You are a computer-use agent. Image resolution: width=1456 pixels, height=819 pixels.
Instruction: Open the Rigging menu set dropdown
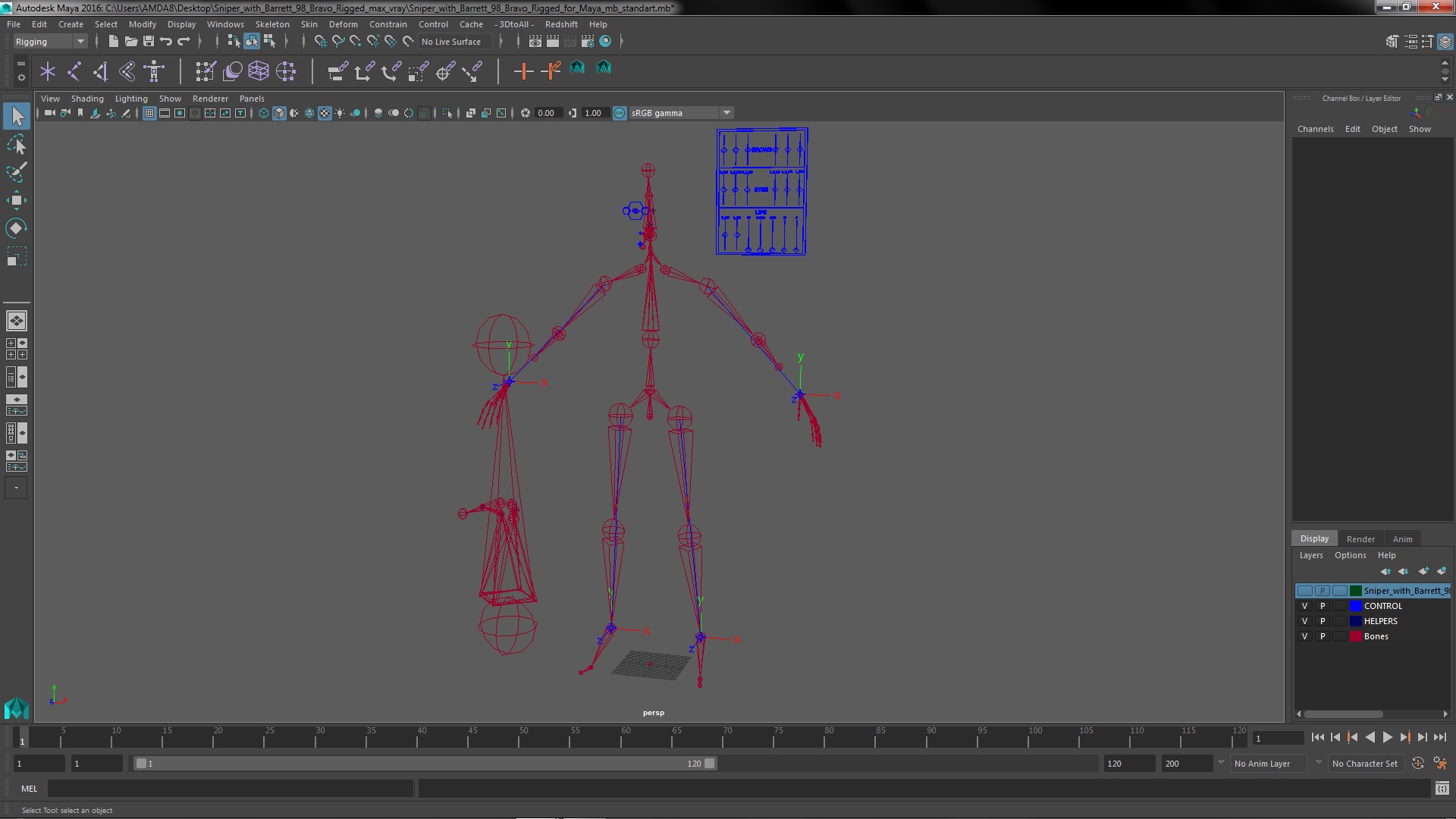click(x=50, y=42)
